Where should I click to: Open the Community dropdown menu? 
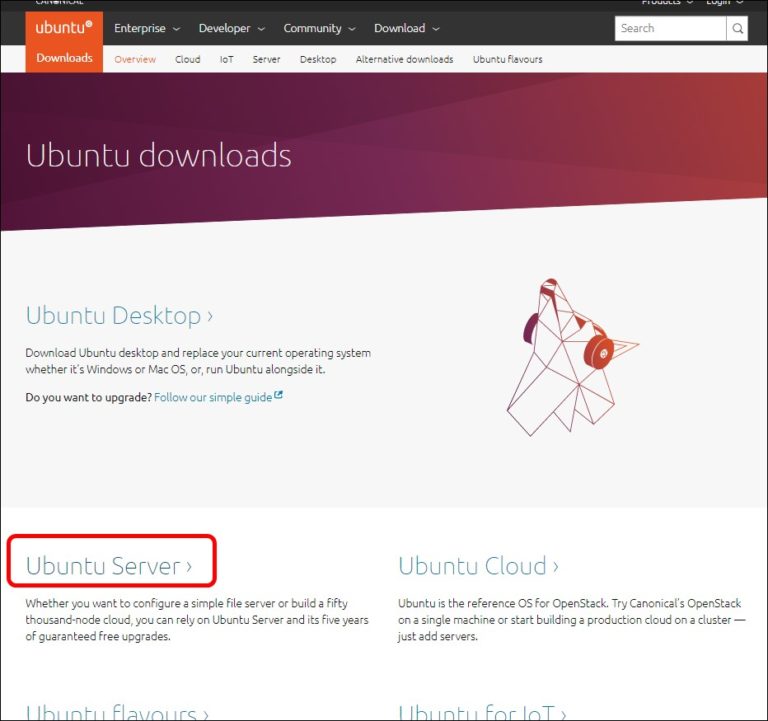click(x=319, y=29)
